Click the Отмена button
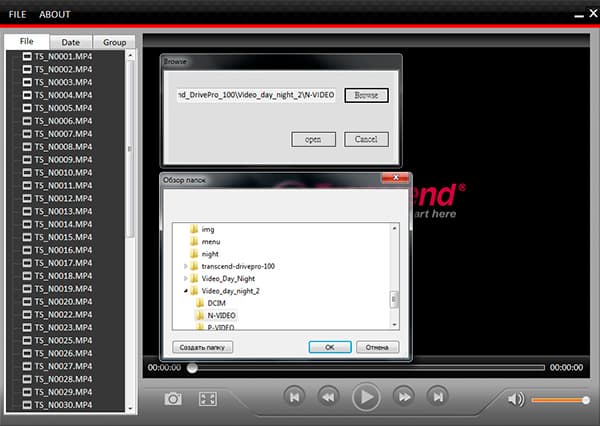The height and width of the screenshot is (426, 600). (377, 347)
